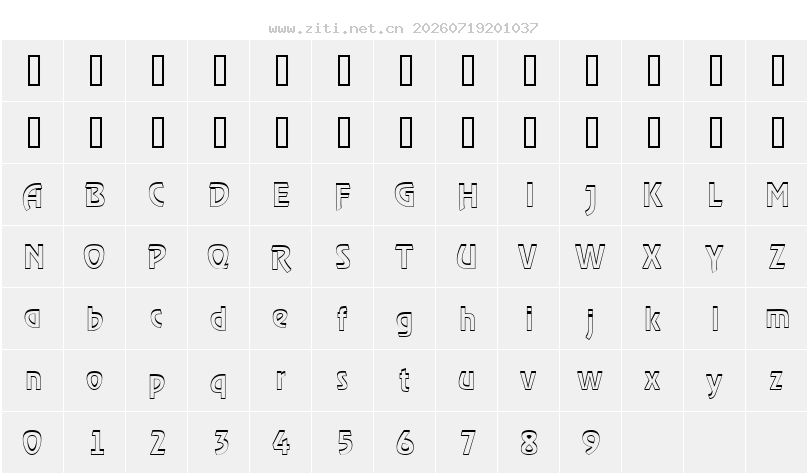This screenshot has width=808, height=476.
Task: Select the digit 9 glyph preview
Action: [591, 443]
